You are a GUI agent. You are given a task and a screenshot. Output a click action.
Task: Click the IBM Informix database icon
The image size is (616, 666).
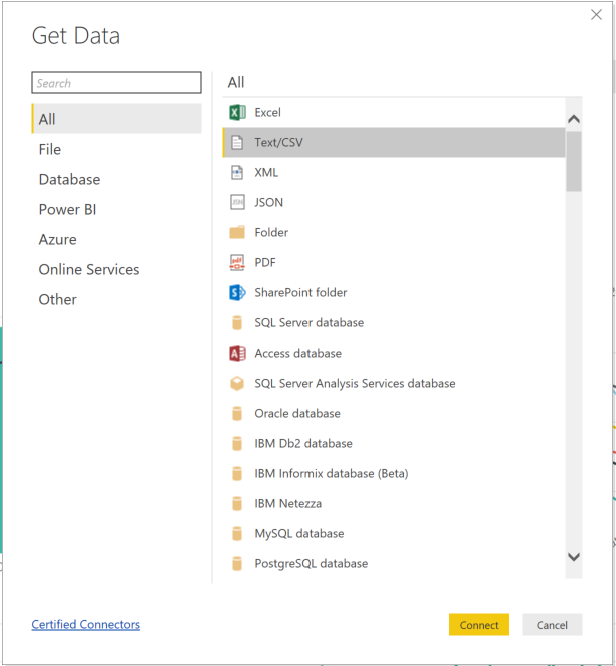coord(237,474)
